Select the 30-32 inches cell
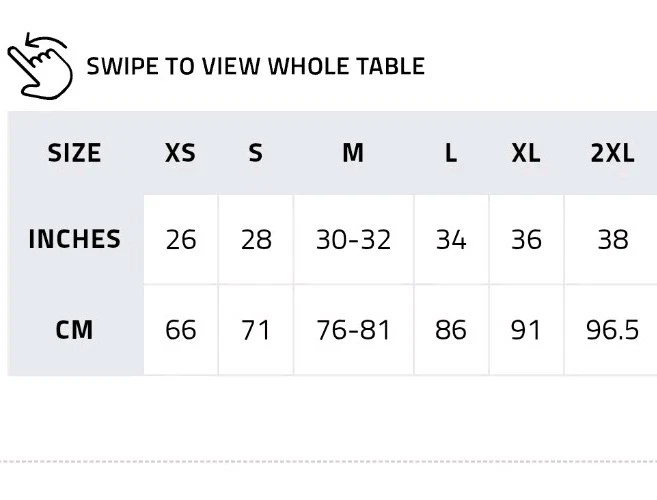This screenshot has height=500, width=657. [x=353, y=240]
